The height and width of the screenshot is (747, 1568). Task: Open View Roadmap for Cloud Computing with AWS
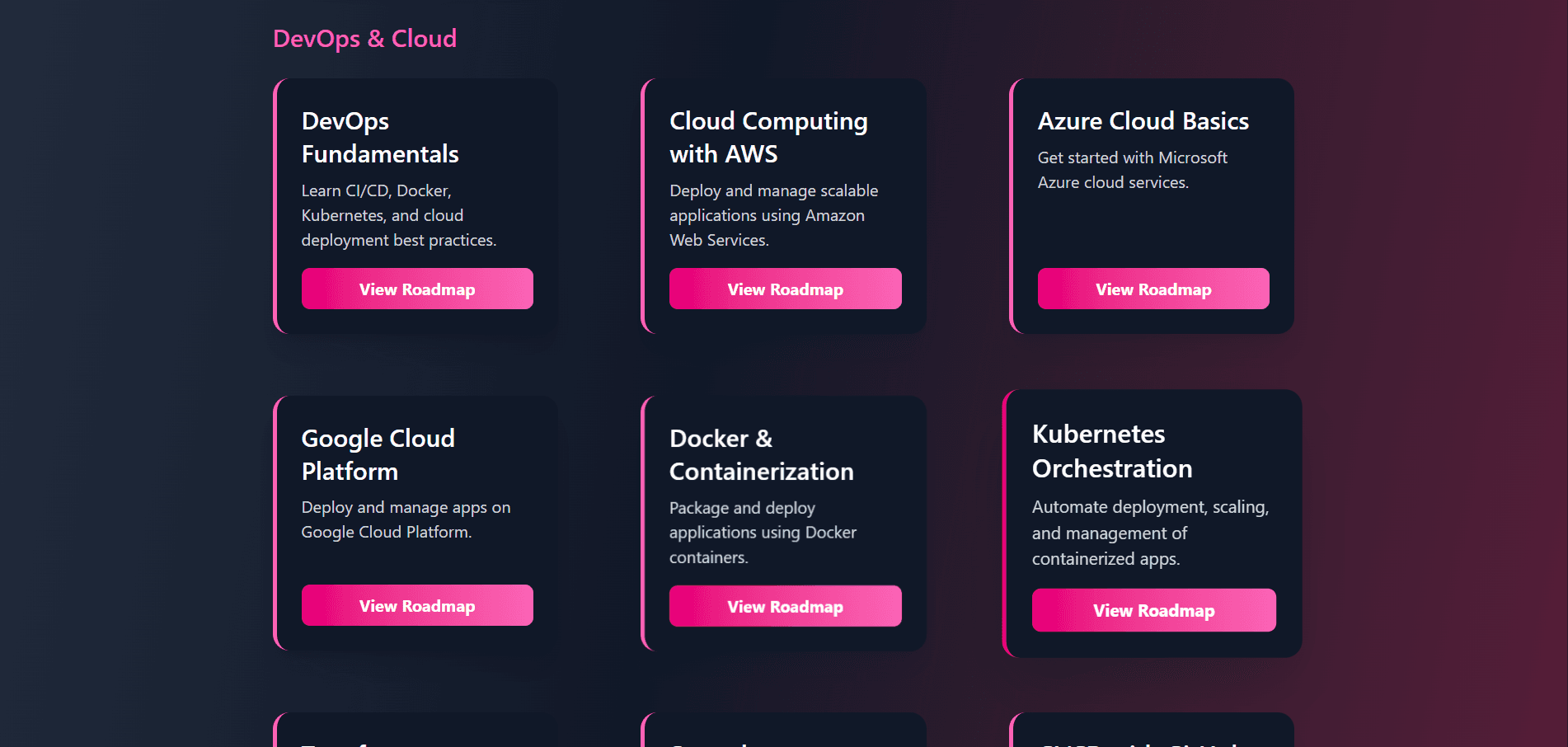pyautogui.click(x=785, y=289)
